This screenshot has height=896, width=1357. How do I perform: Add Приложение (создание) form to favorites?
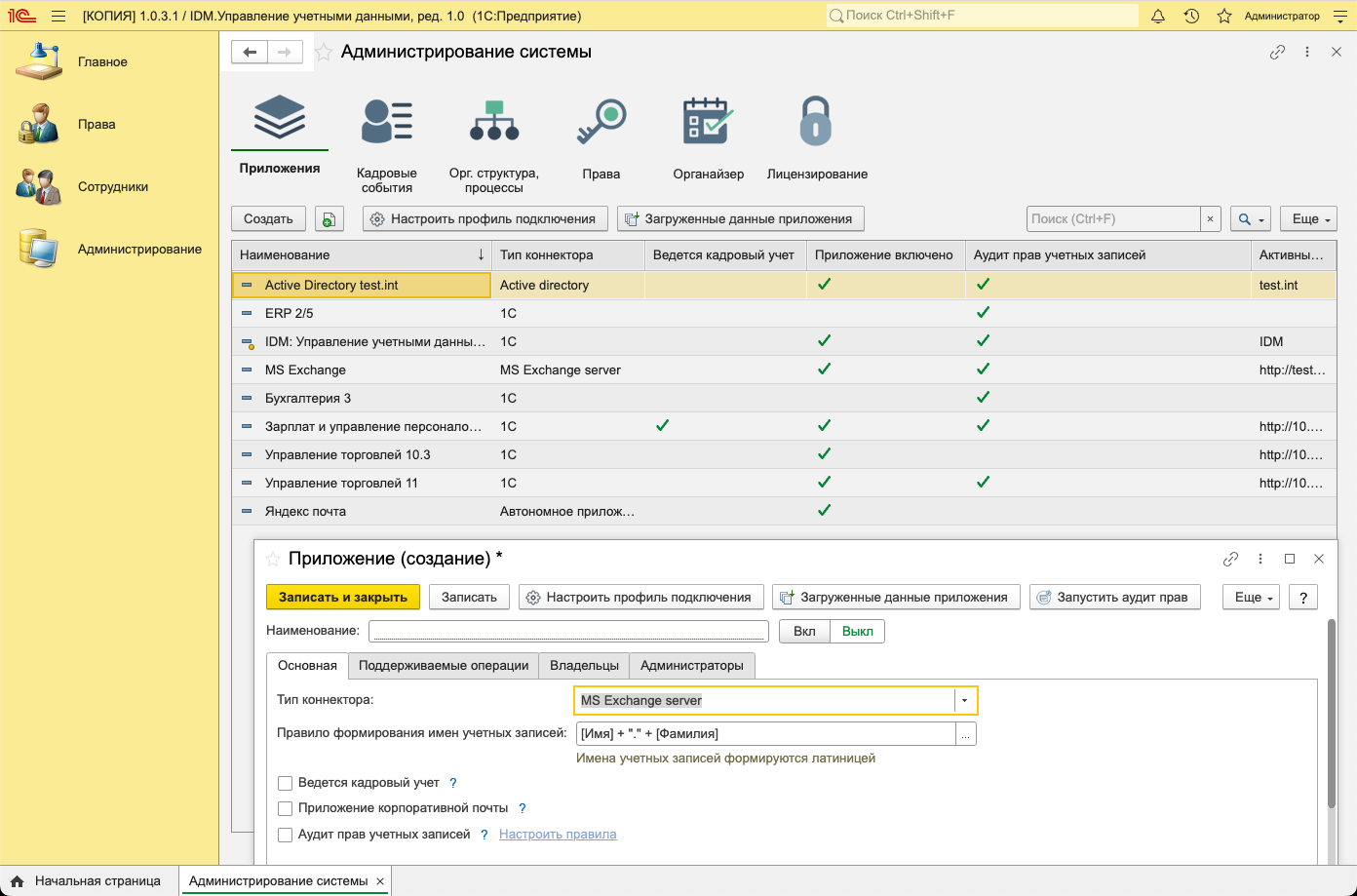273,559
